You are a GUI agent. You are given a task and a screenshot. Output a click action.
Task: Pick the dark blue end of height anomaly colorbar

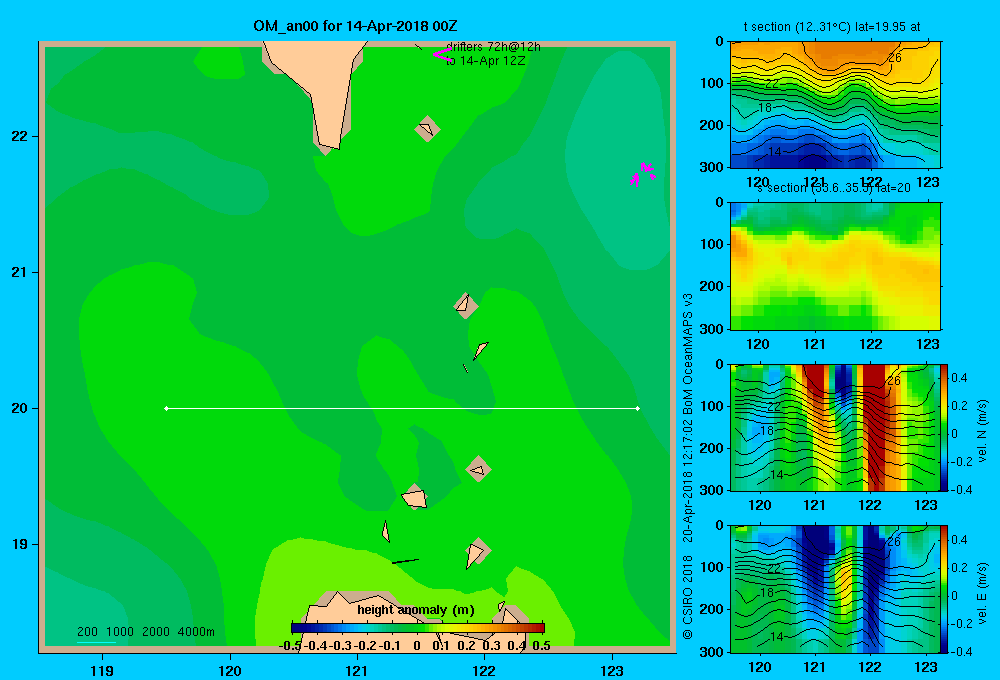point(300,628)
